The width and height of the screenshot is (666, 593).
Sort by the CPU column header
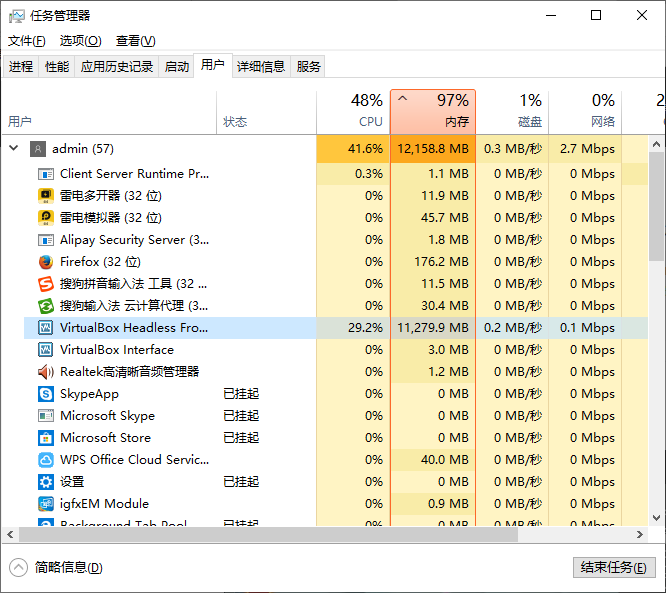[353, 111]
